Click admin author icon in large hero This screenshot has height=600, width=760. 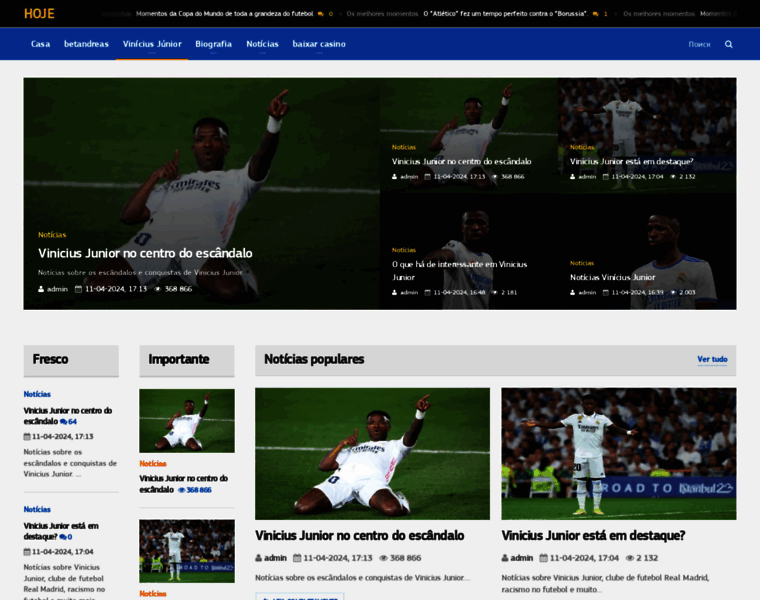pyautogui.click(x=41, y=289)
